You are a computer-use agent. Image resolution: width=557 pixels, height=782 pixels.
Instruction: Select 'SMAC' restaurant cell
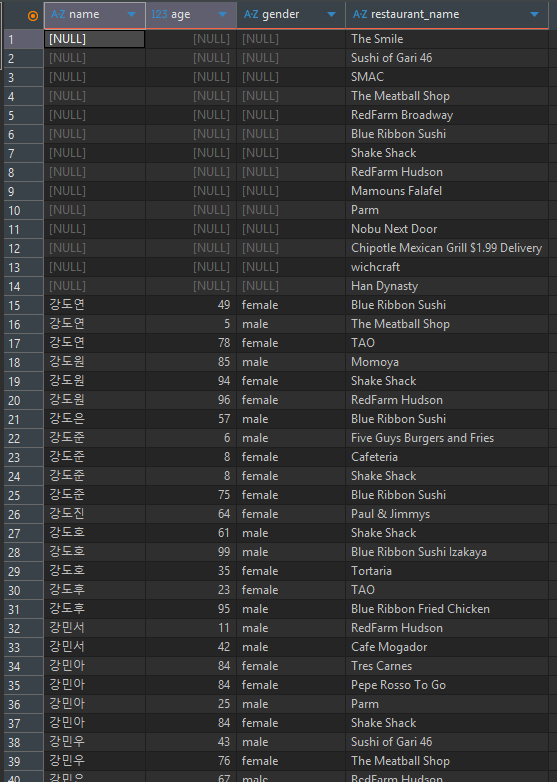(x=447, y=77)
